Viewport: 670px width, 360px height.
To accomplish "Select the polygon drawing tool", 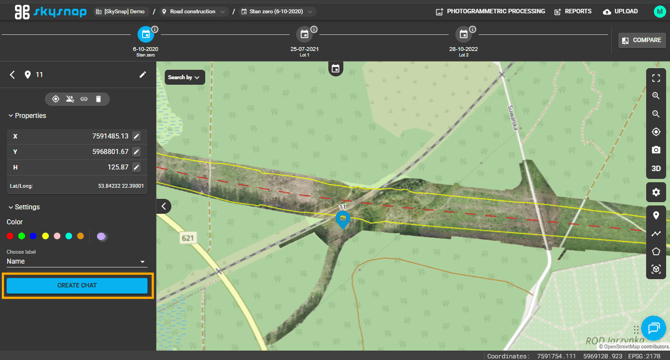I will click(x=656, y=252).
